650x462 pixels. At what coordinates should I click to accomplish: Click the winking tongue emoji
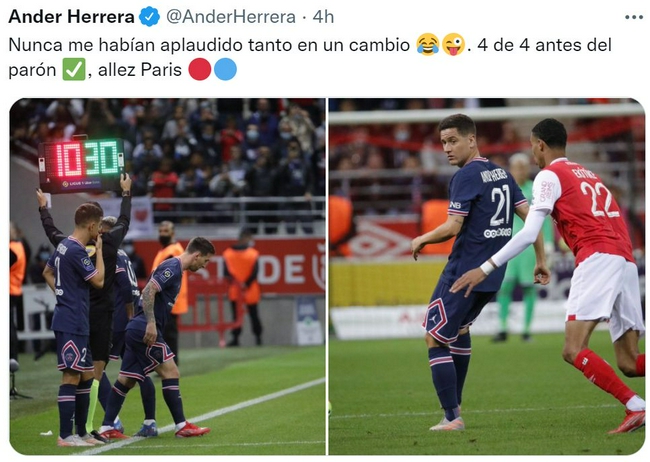click(453, 44)
